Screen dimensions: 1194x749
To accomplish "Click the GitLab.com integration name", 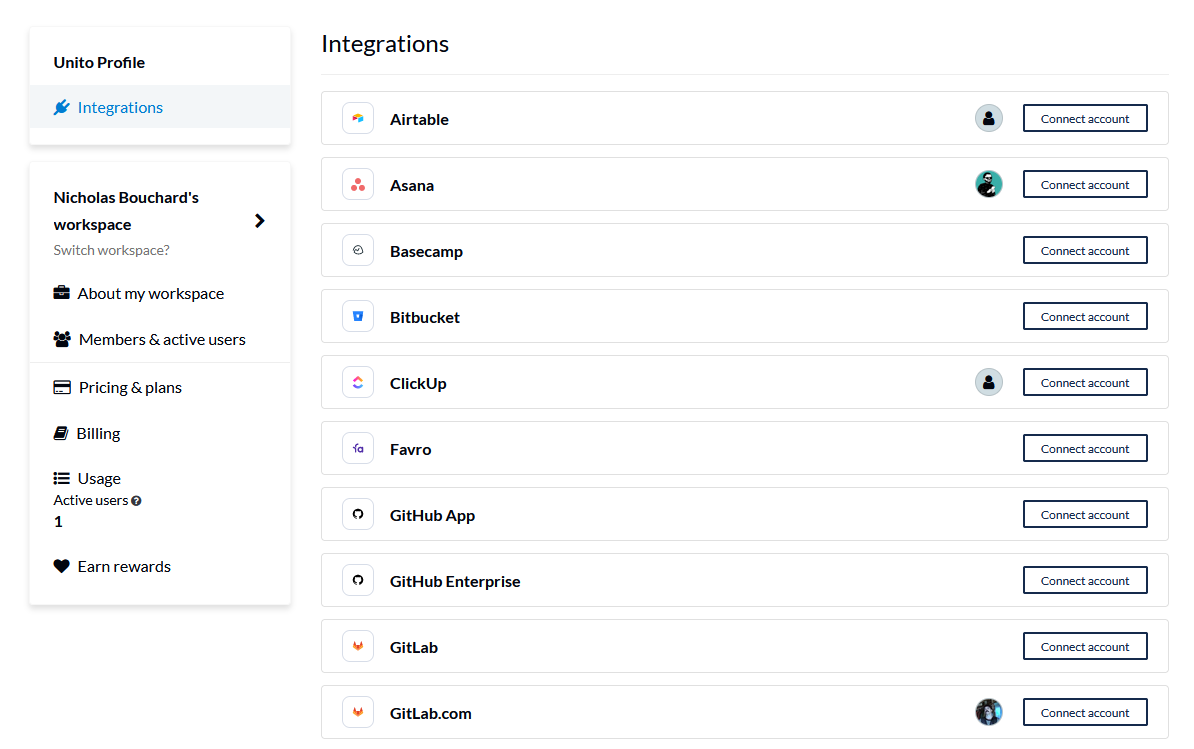I will pyautogui.click(x=431, y=713).
